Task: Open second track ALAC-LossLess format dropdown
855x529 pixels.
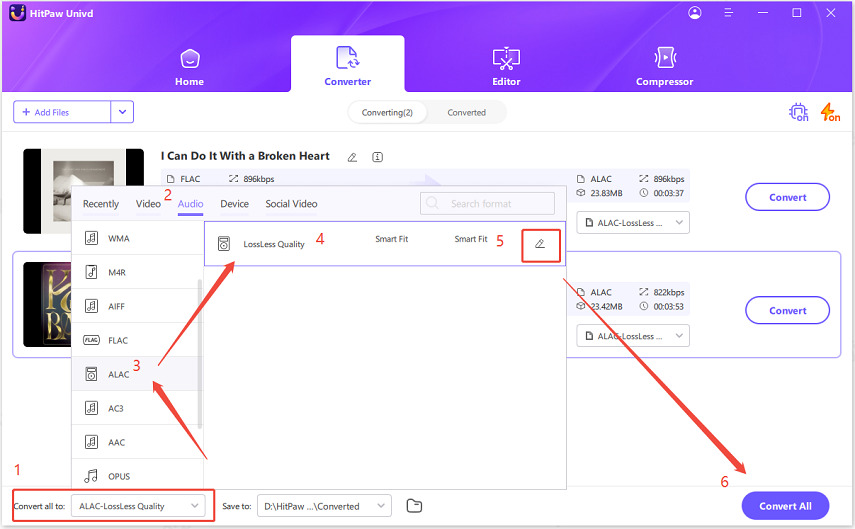Action: 633,336
